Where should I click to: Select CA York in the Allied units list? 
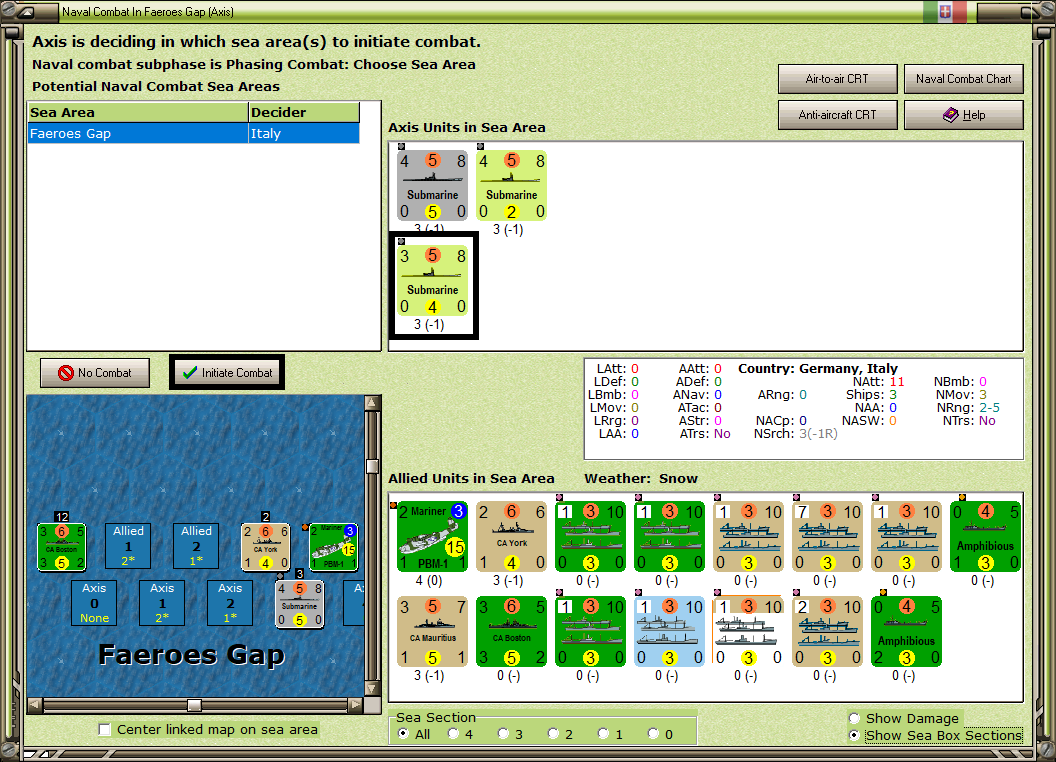(511, 537)
